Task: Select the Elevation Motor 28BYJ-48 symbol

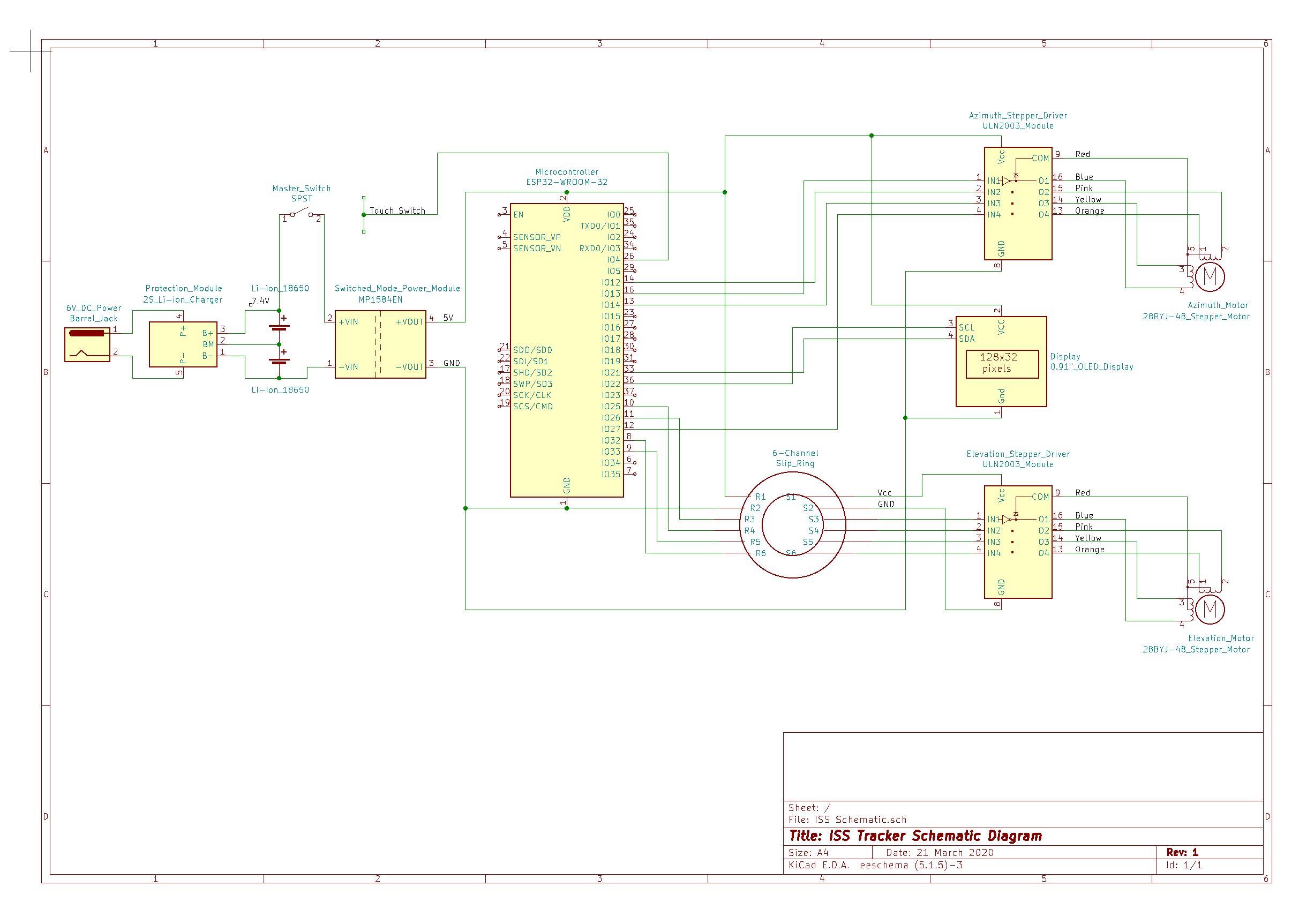Action: pos(1211,611)
